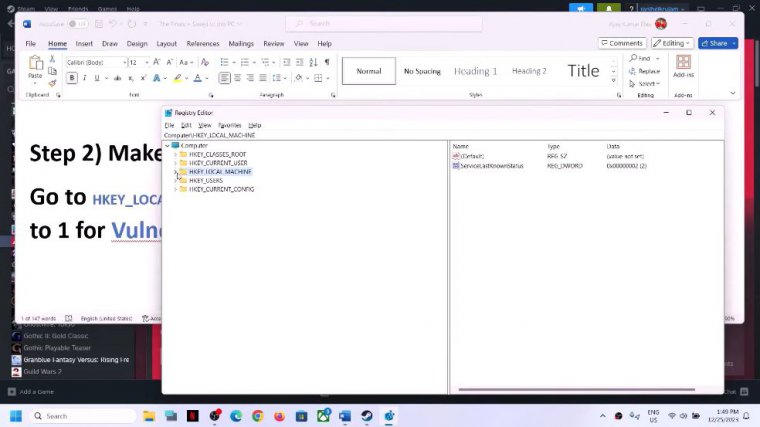
Task: Open Netflix app from the taskbar
Action: [192, 415]
